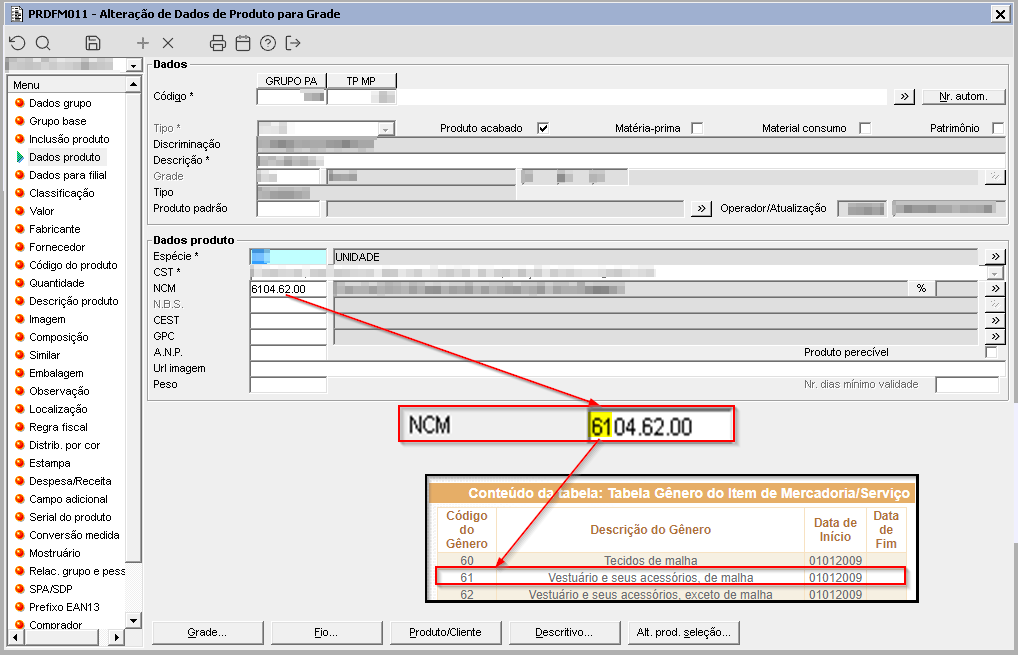Click menu scrollbar down arrow

[133, 620]
